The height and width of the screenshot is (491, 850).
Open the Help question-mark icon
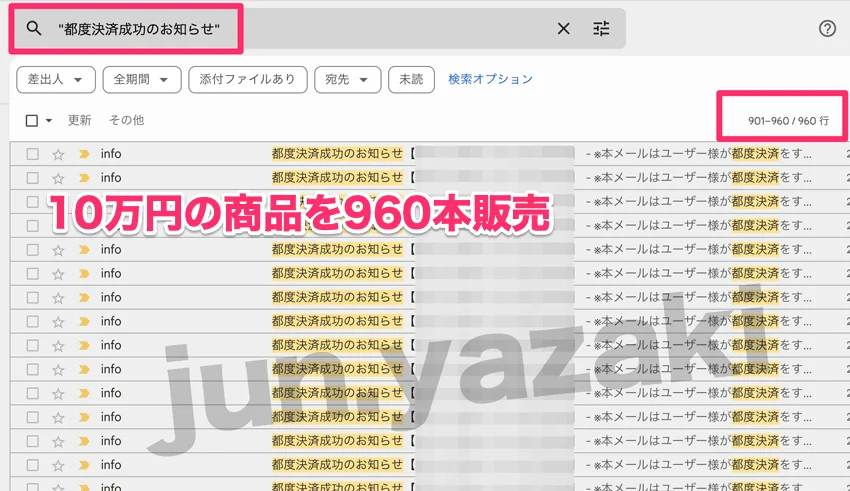[x=827, y=28]
